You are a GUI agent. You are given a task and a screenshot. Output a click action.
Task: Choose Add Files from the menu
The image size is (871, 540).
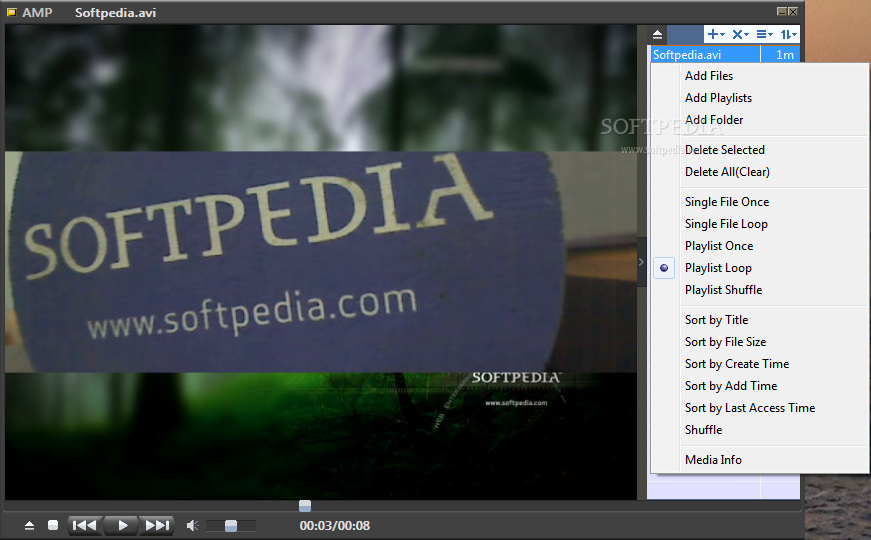(709, 76)
